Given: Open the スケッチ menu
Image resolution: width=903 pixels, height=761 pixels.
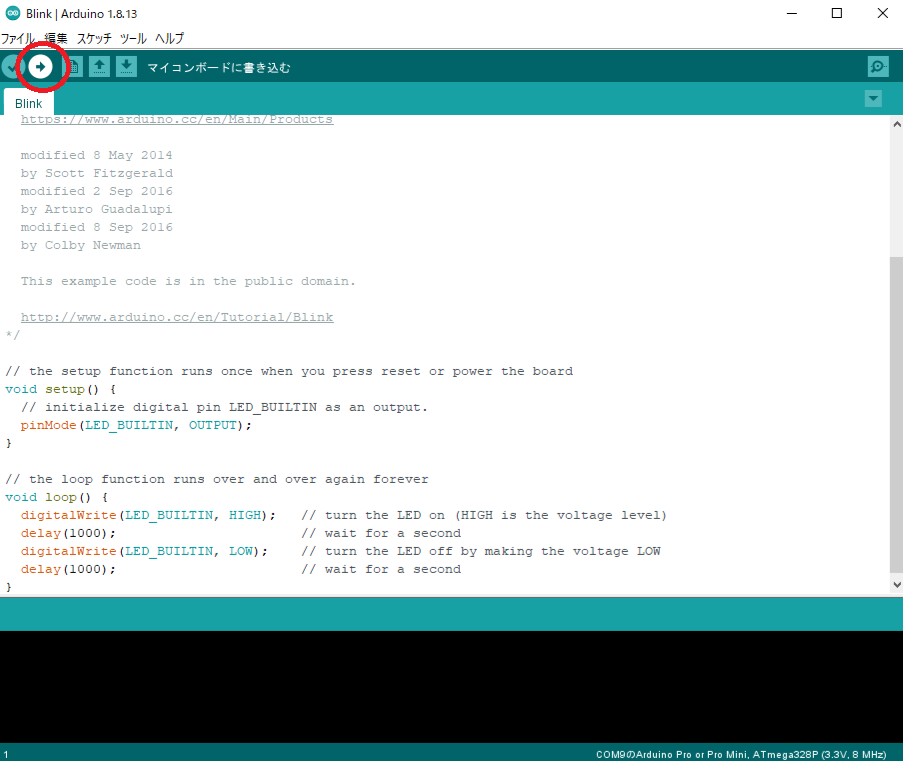Looking at the screenshot, I should click(x=94, y=39).
